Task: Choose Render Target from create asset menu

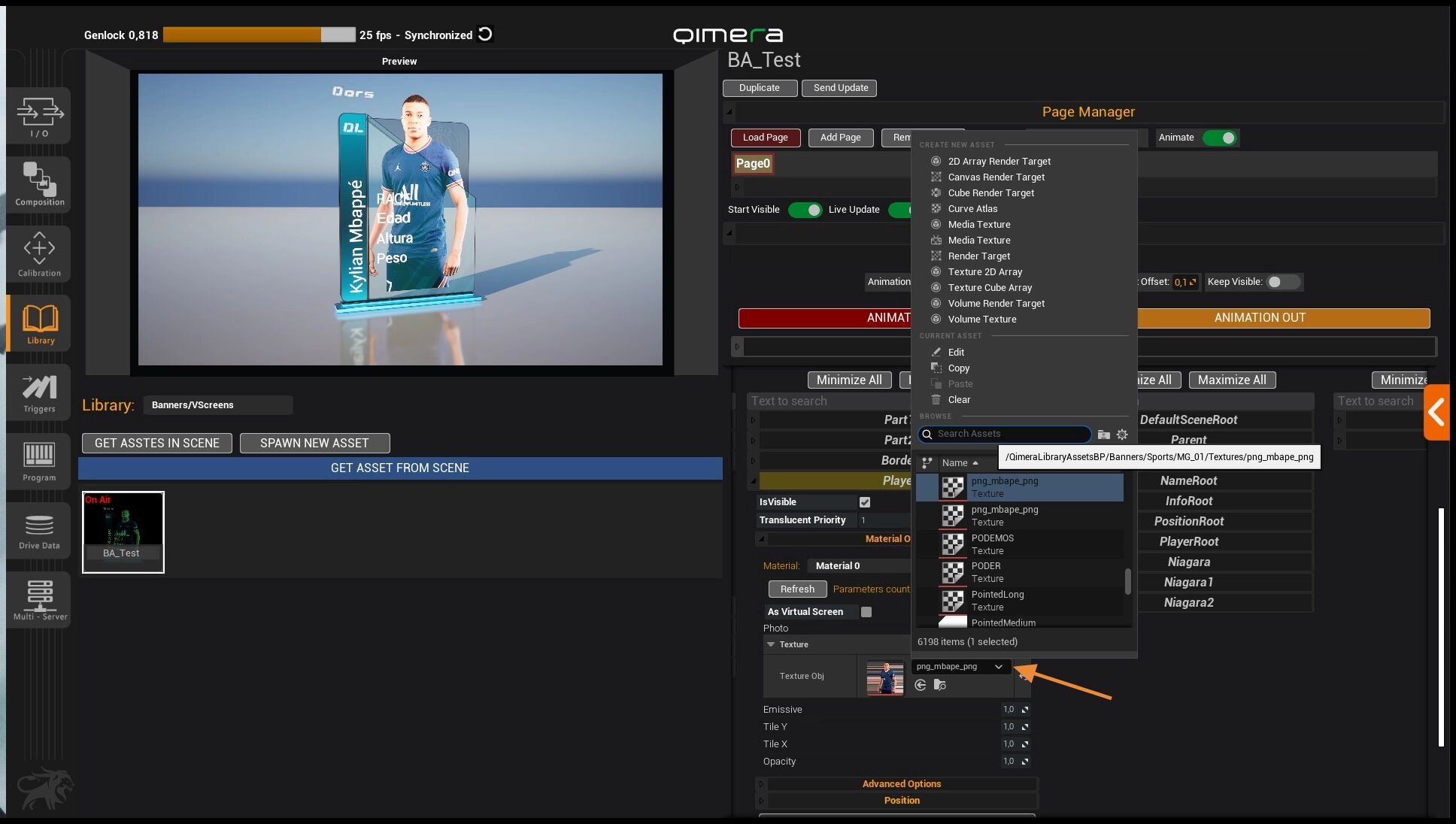Action: coord(978,256)
